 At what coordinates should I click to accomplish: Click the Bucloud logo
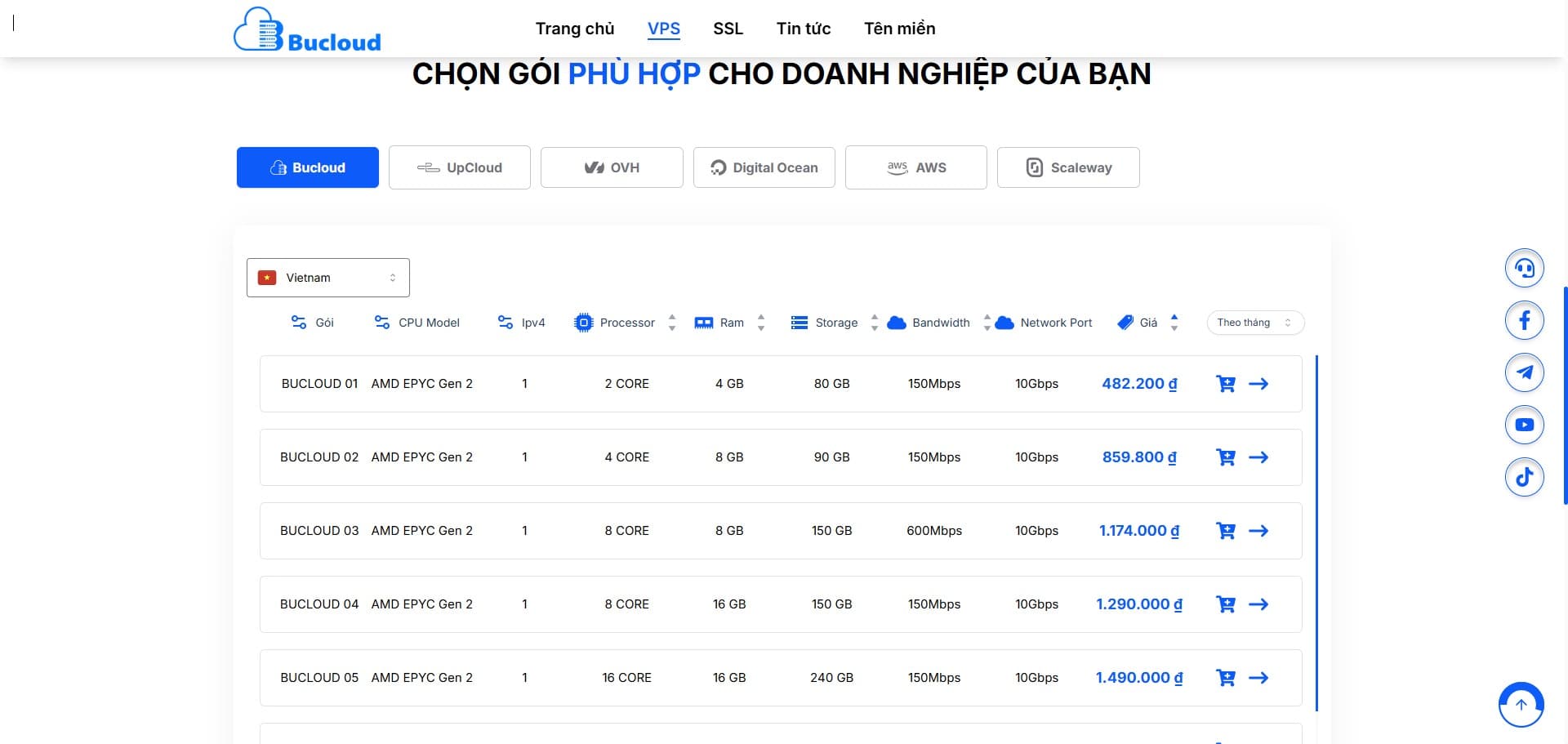pos(307,29)
